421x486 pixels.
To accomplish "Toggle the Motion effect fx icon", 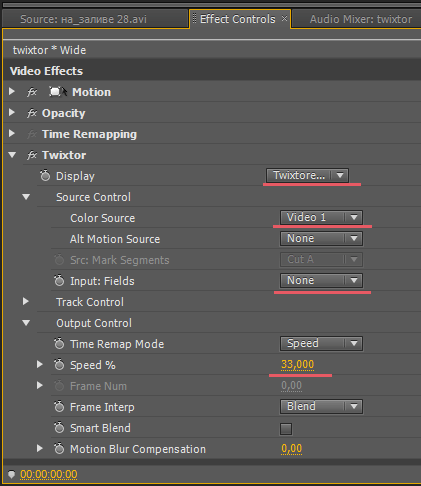I will pos(32,92).
